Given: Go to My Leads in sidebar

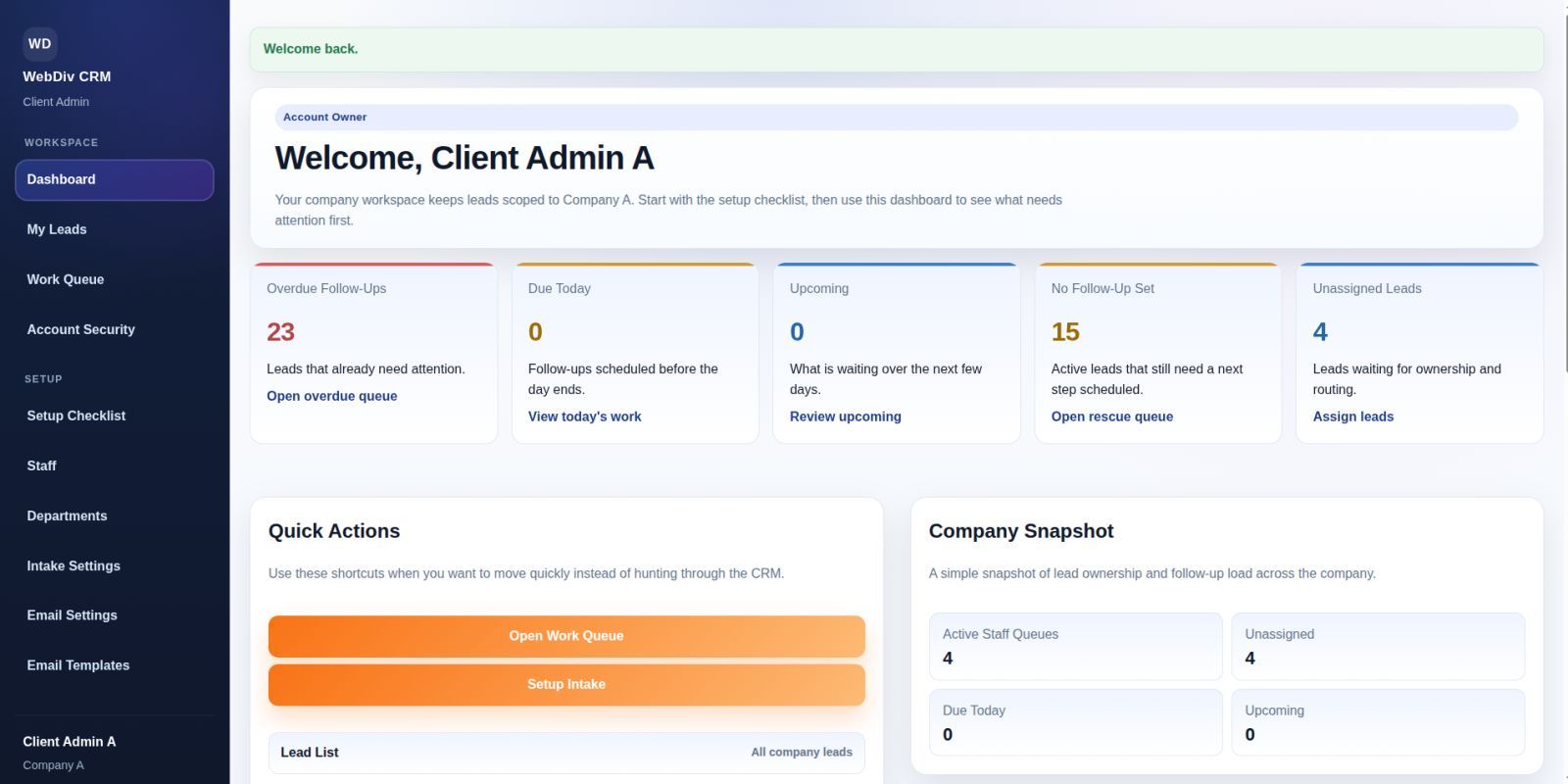Looking at the screenshot, I should coord(115,229).
